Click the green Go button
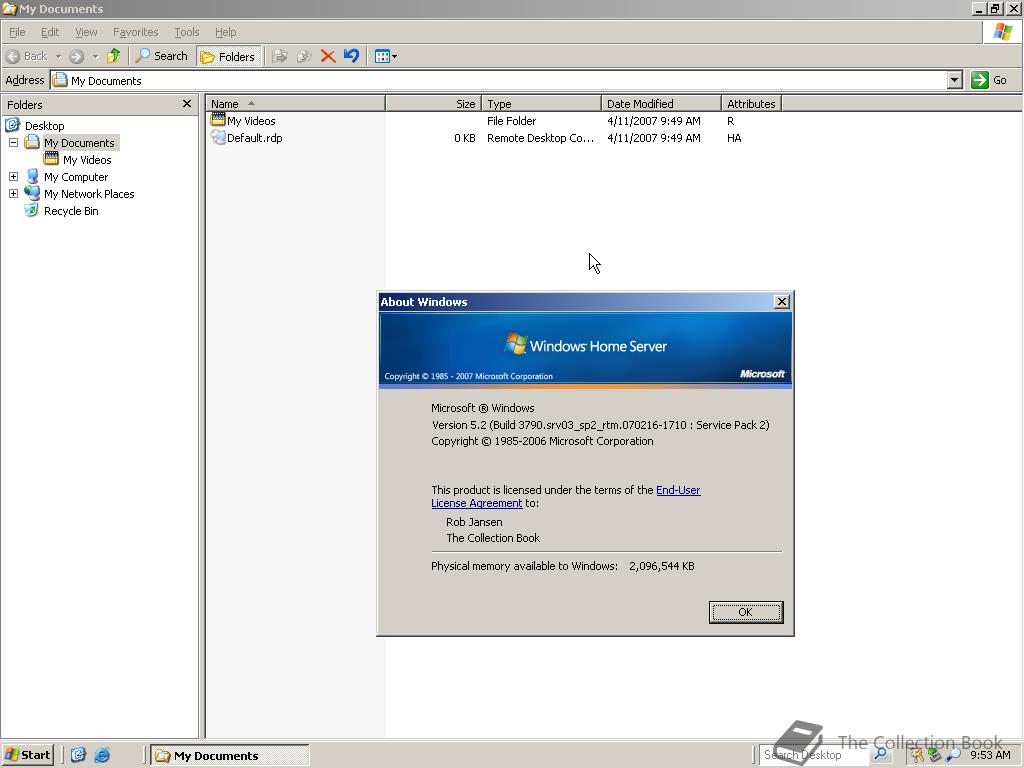This screenshot has height=768, width=1024. (989, 80)
